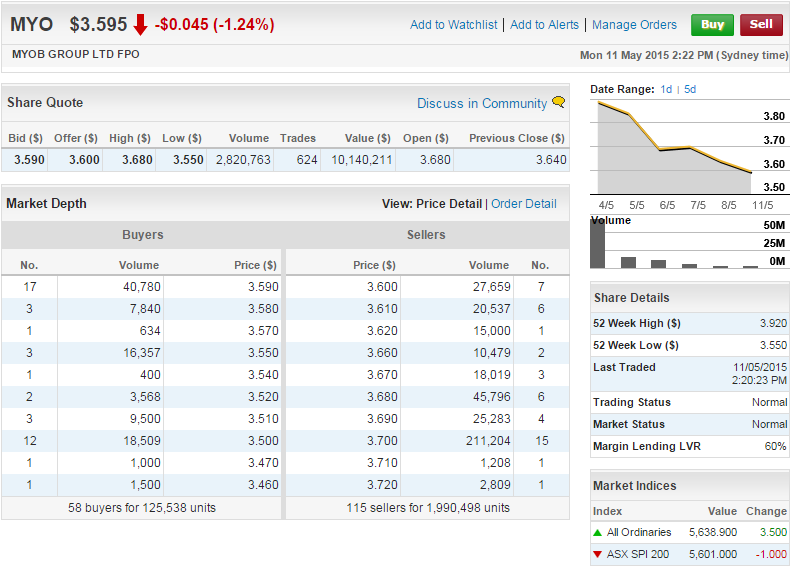This screenshot has width=794, height=573.
Task: Click the Discuss in Community speech bubble icon
Action: pos(559,102)
